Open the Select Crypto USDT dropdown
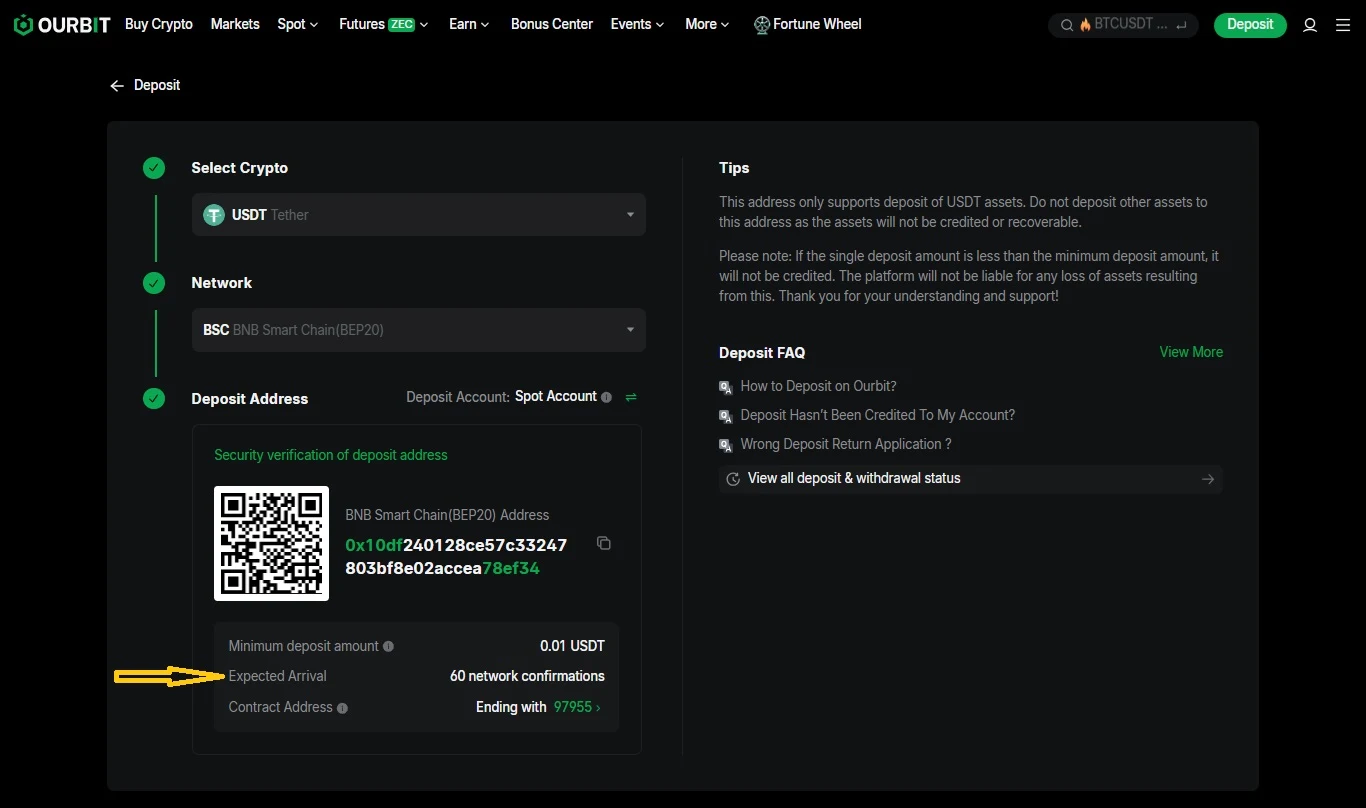This screenshot has height=808, width=1366. point(418,215)
